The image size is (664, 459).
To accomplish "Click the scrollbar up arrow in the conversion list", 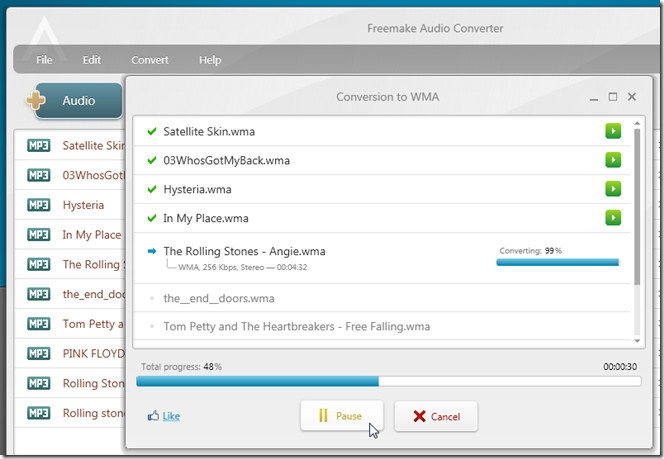I will coord(637,123).
